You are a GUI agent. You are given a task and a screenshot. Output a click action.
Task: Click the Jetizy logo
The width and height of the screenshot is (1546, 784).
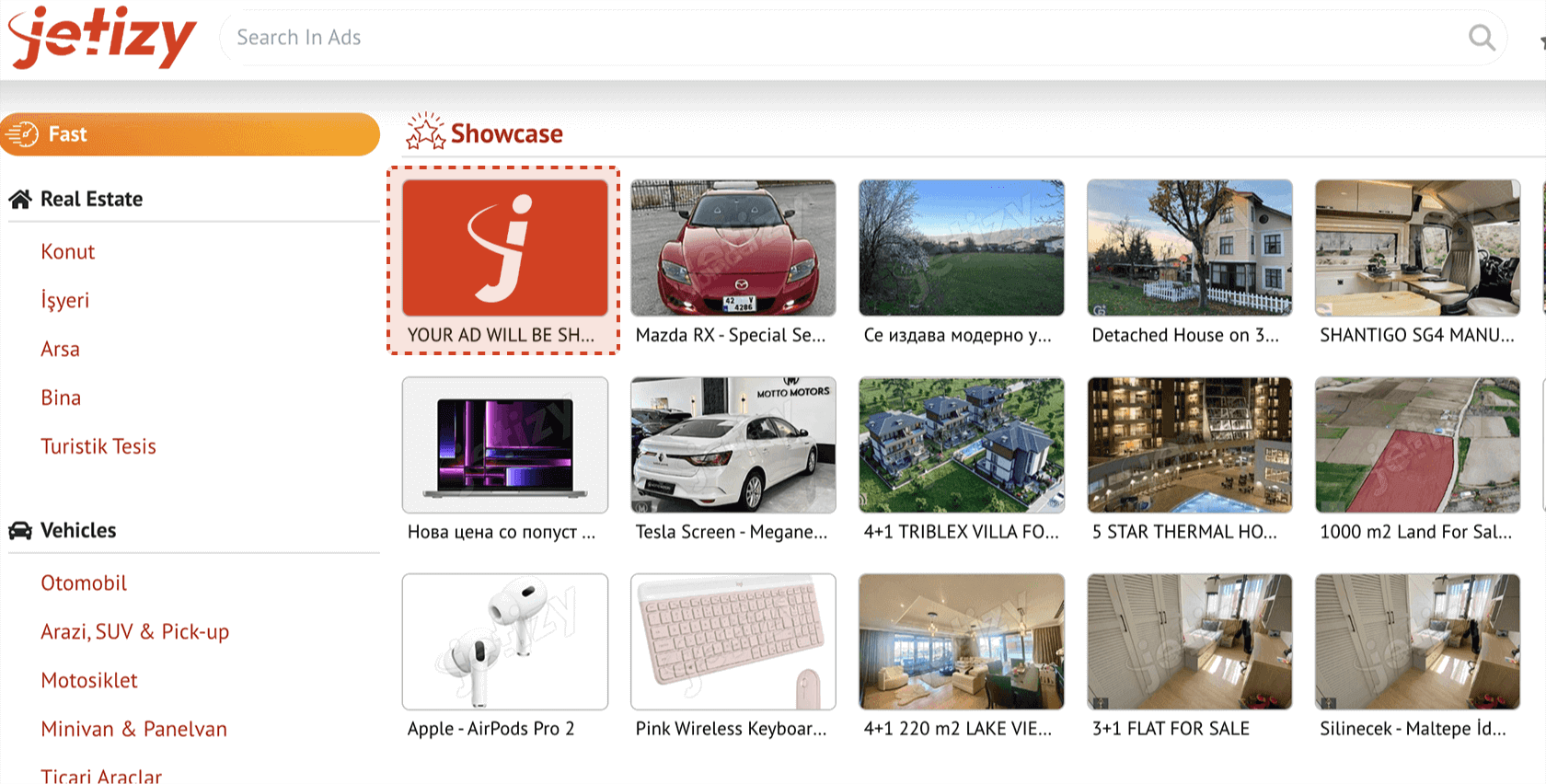tap(102, 37)
